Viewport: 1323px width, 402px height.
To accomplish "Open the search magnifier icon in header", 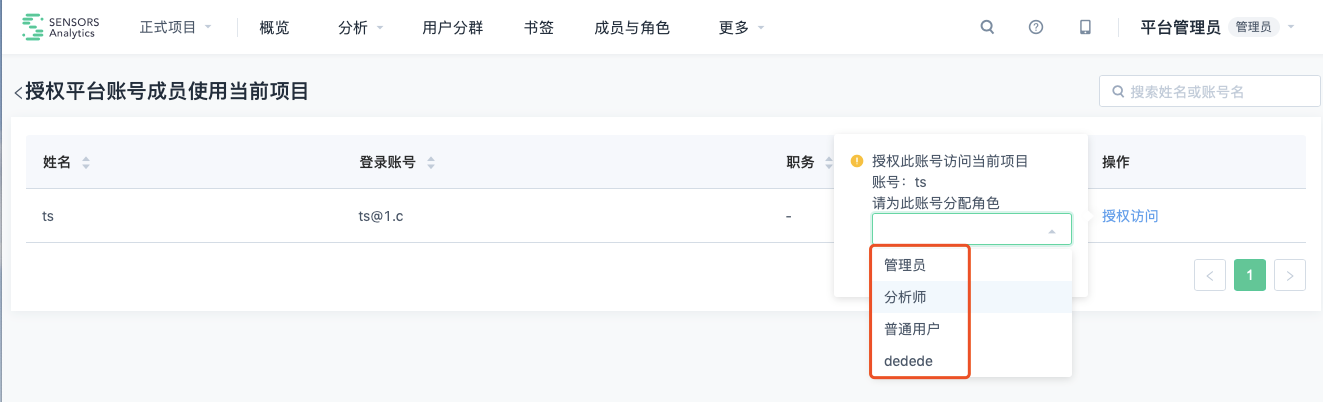I will coord(987,27).
